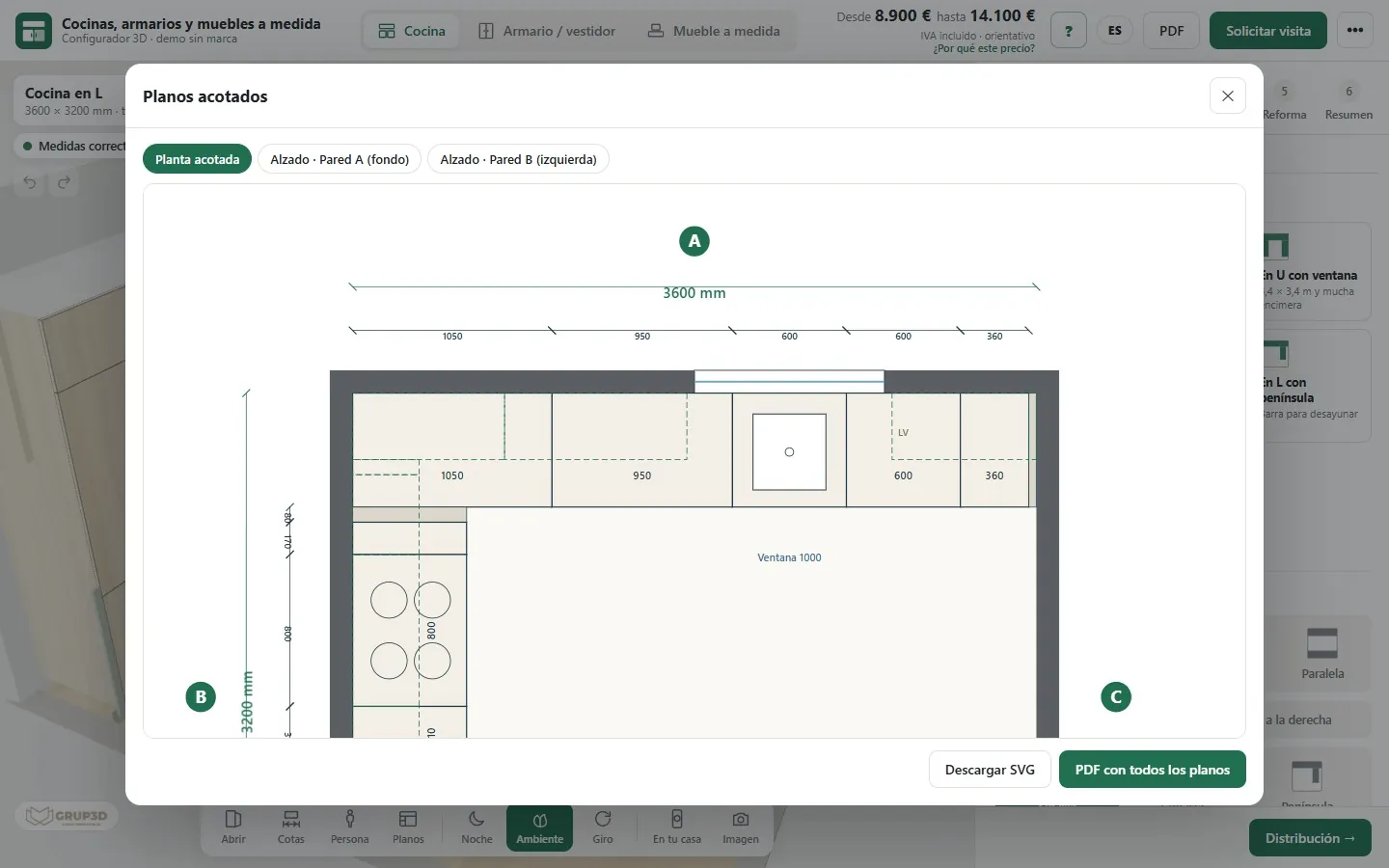
Task: Click the redo arrow icon
Action: [x=64, y=182]
